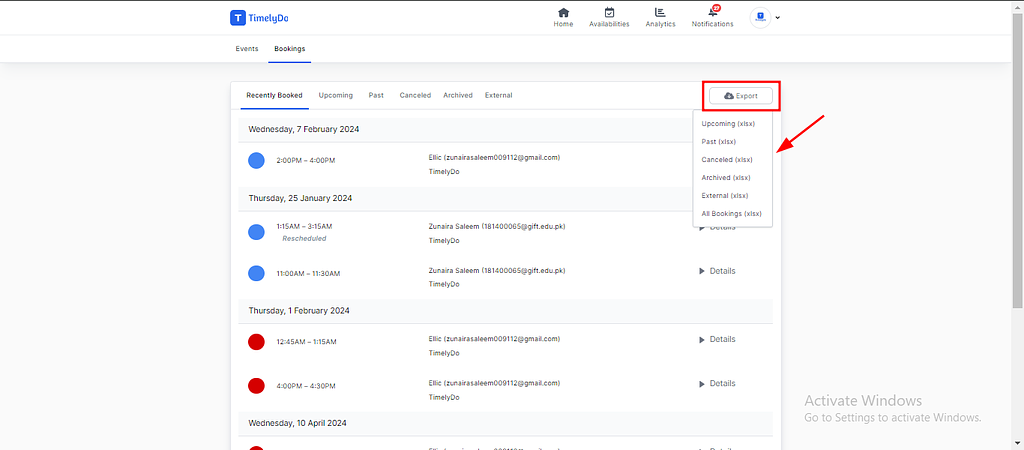Open Analytics chart icon

660,12
